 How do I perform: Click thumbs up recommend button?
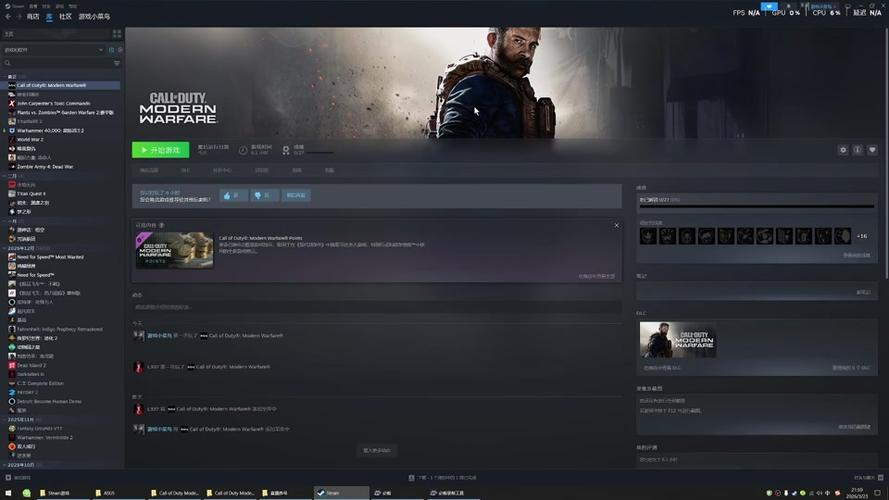click(234, 196)
